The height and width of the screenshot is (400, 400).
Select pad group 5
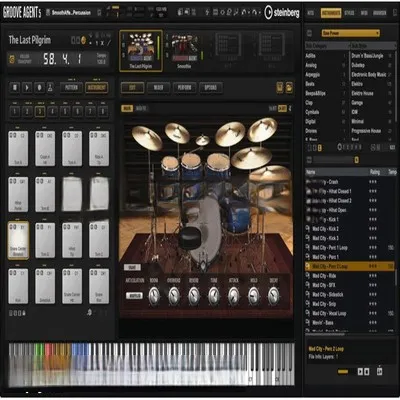65,111
